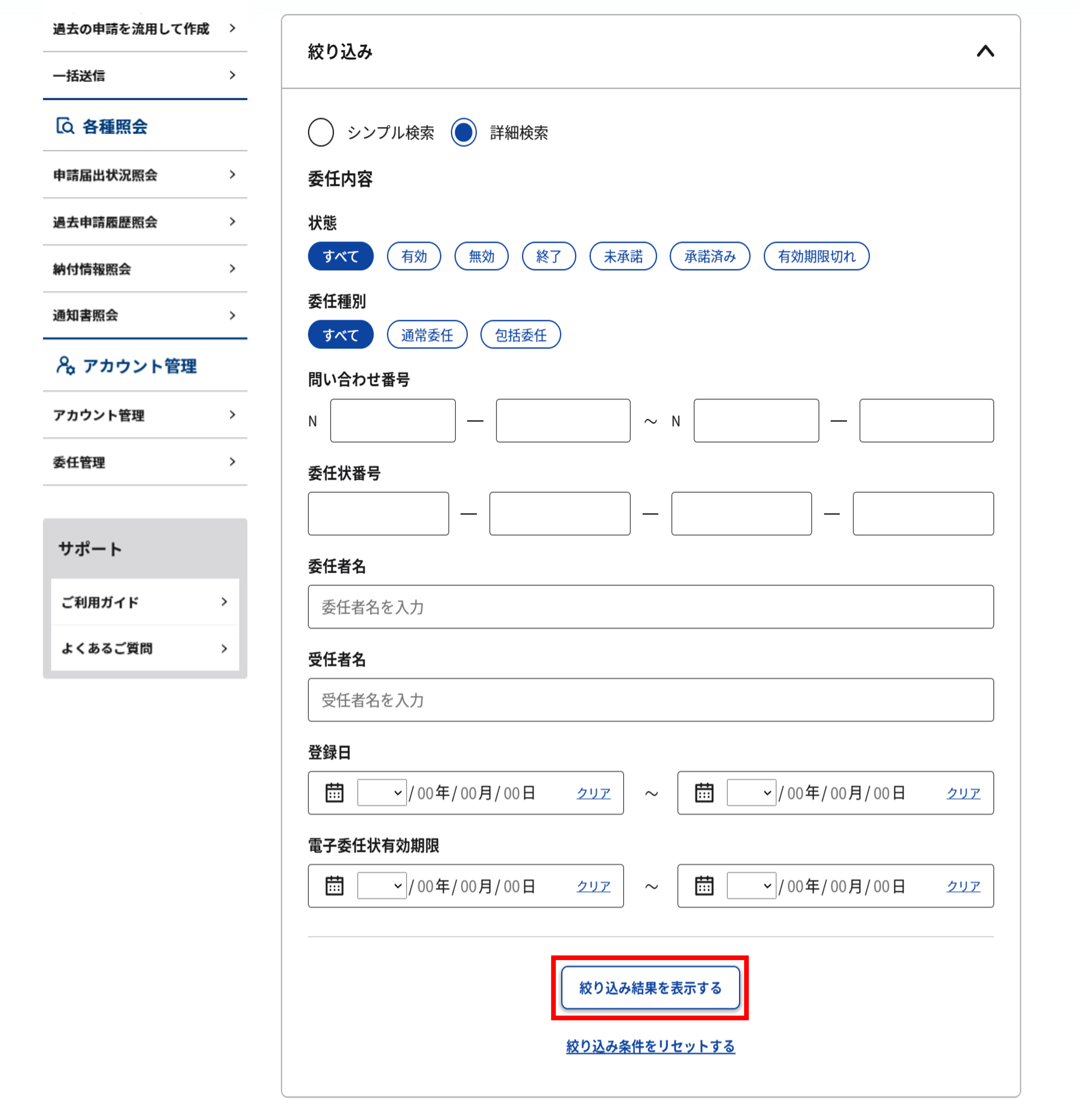The height and width of the screenshot is (1120, 1079).
Task: Clear the 登録日 start date with クリア
Action: click(594, 793)
